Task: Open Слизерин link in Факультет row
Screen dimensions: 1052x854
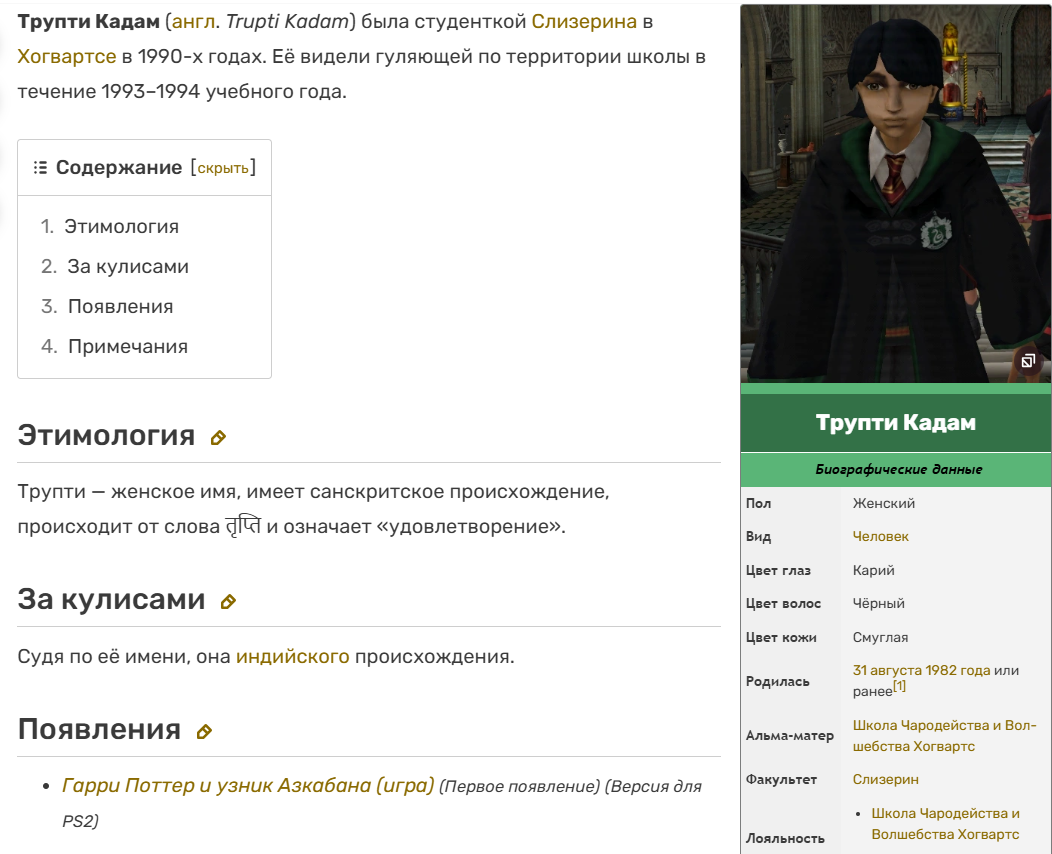Action: (x=885, y=779)
